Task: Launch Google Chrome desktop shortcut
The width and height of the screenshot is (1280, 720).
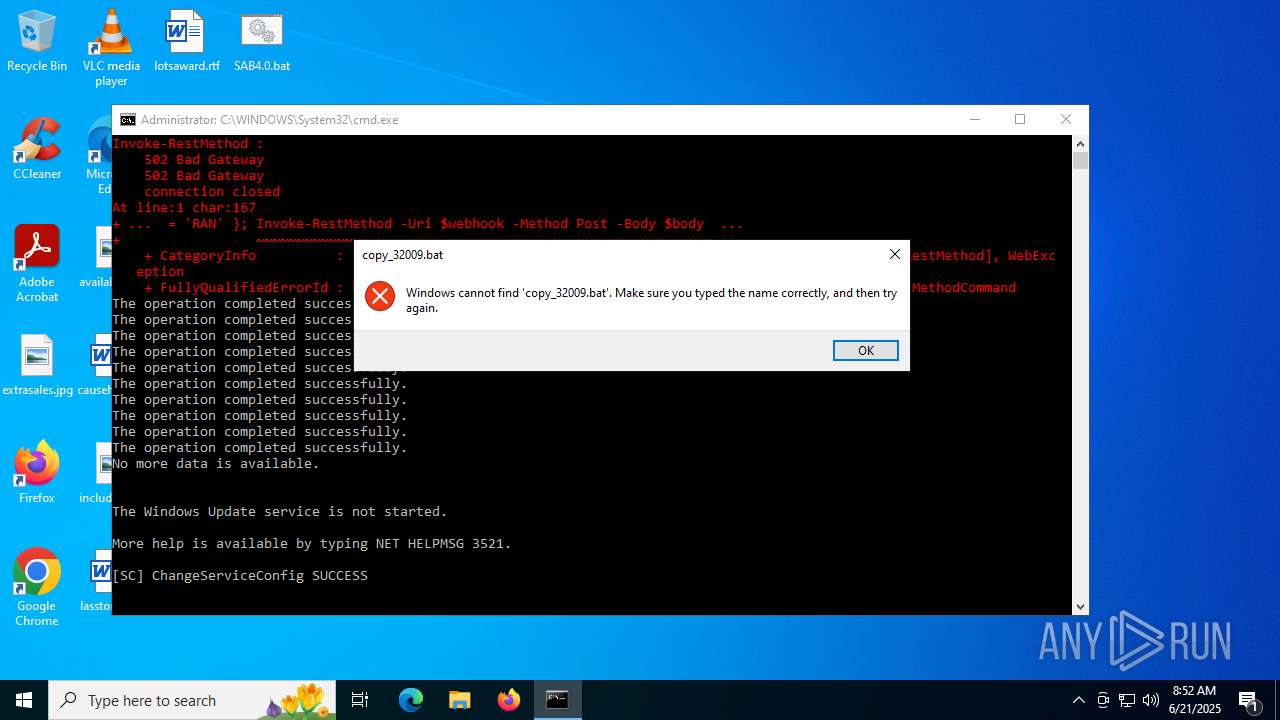Action: point(37,588)
